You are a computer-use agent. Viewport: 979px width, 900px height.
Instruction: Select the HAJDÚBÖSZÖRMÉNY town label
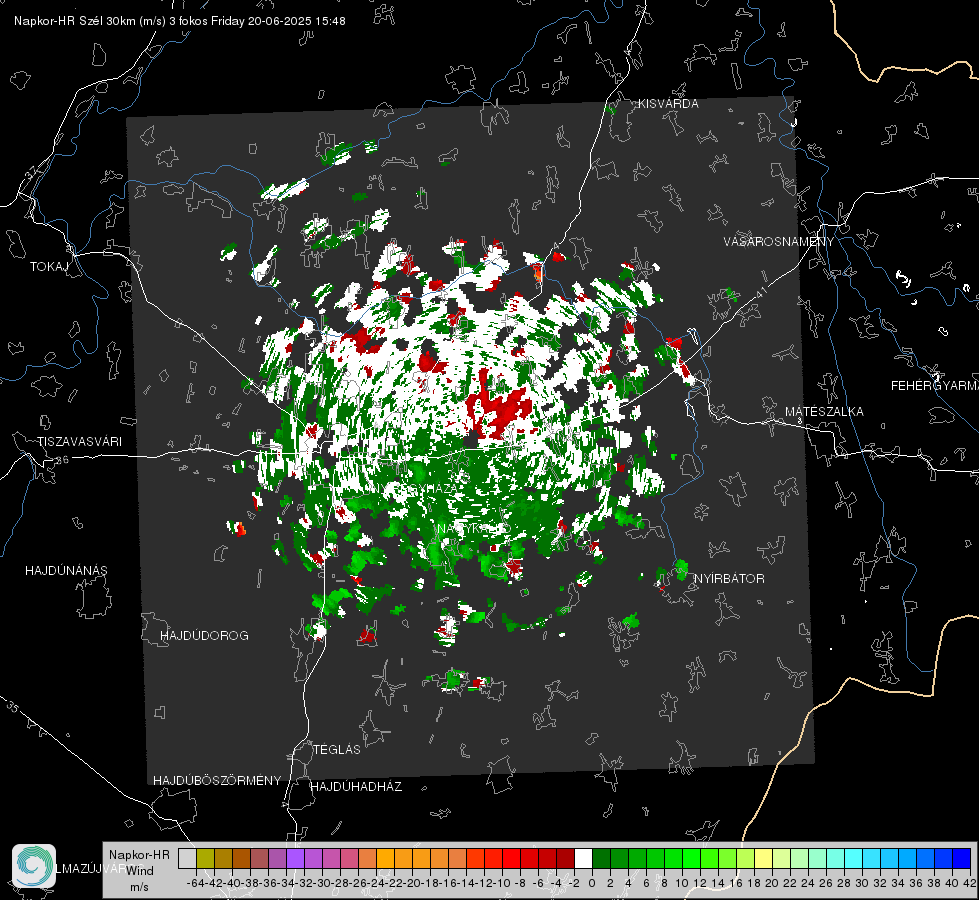pos(217,781)
